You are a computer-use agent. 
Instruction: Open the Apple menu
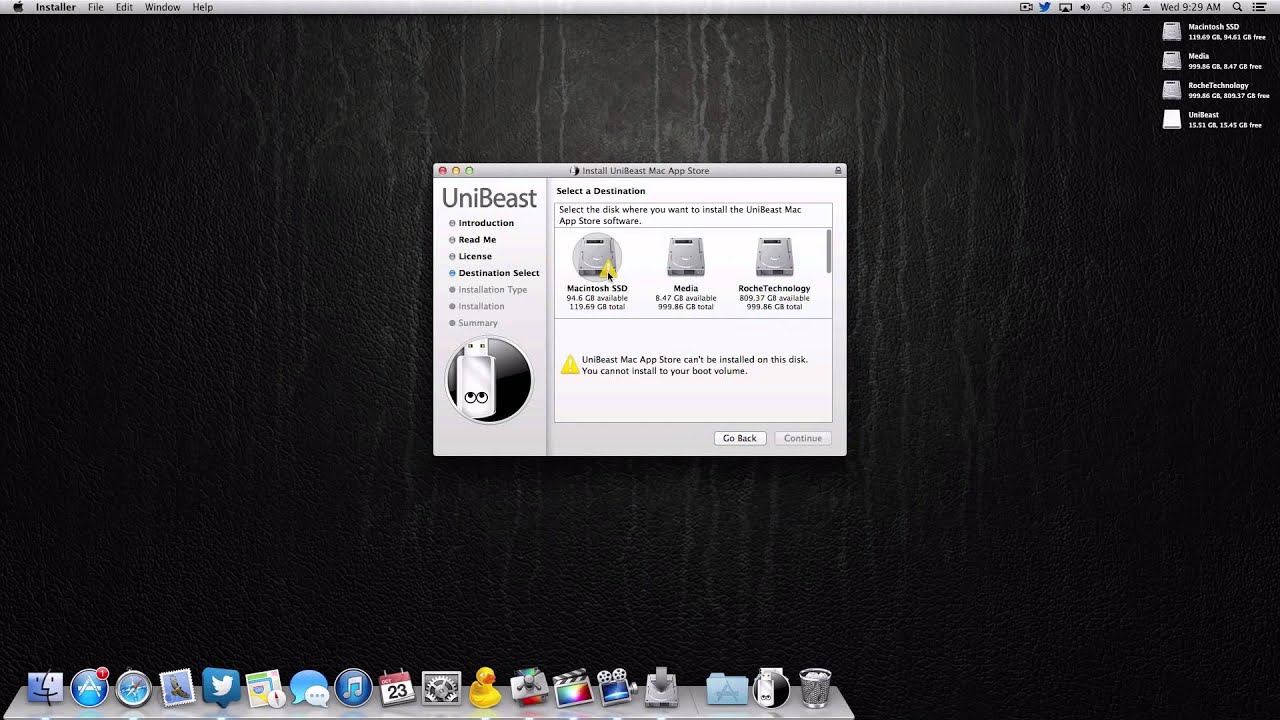(x=18, y=7)
